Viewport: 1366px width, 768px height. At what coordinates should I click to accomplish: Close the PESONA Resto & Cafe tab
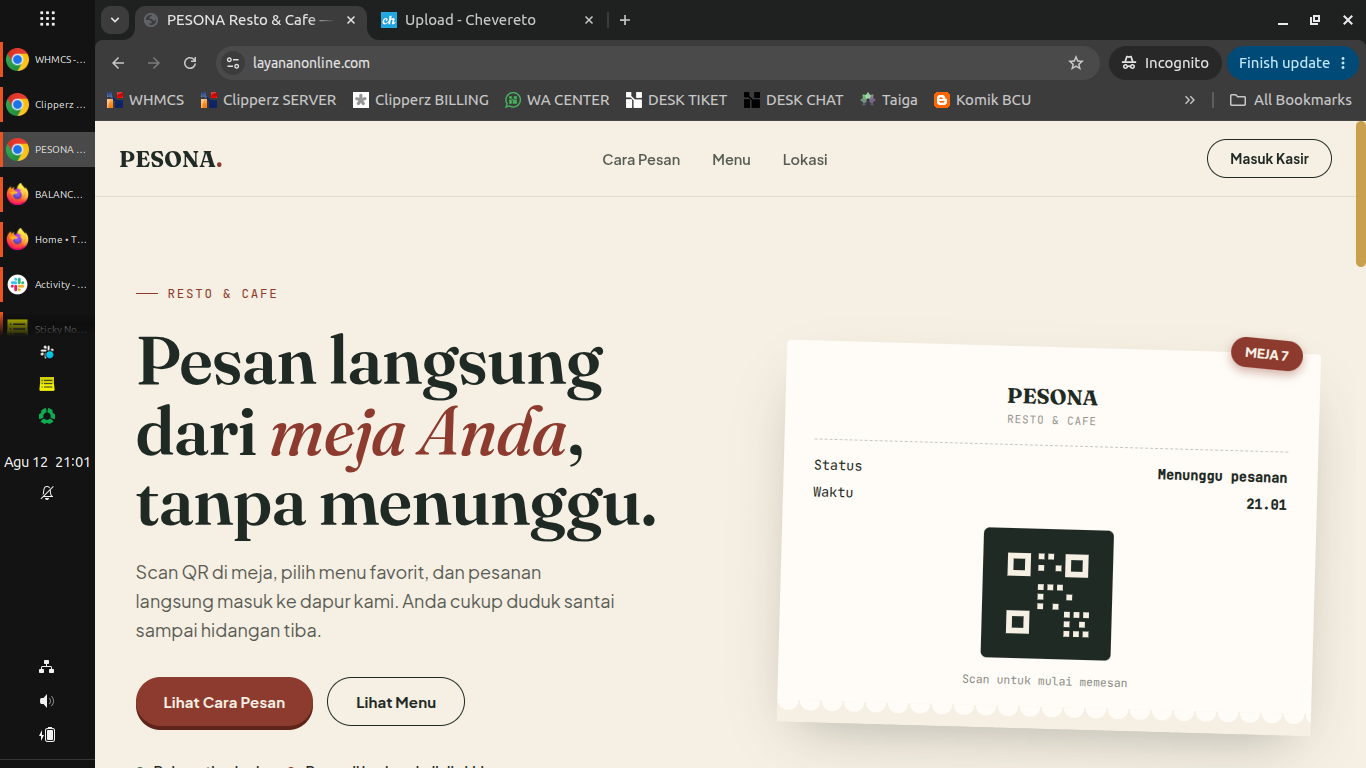(x=351, y=20)
